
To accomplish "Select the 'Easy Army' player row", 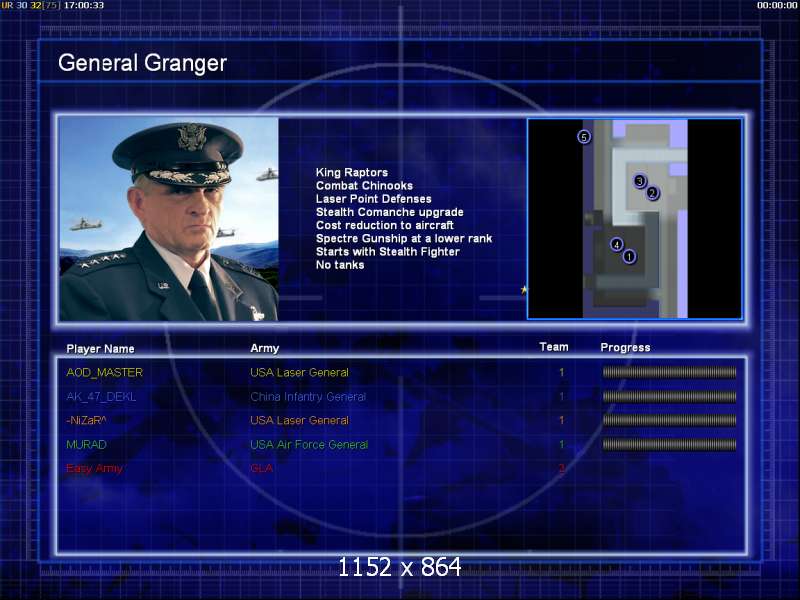I will pyautogui.click(x=316, y=468).
